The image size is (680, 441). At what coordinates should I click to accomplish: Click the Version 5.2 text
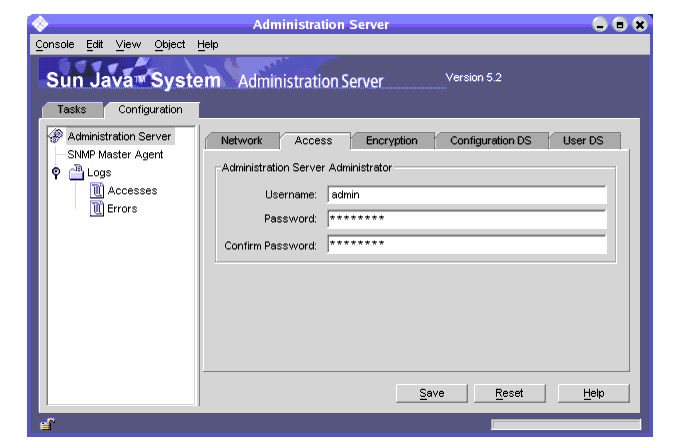(x=474, y=77)
